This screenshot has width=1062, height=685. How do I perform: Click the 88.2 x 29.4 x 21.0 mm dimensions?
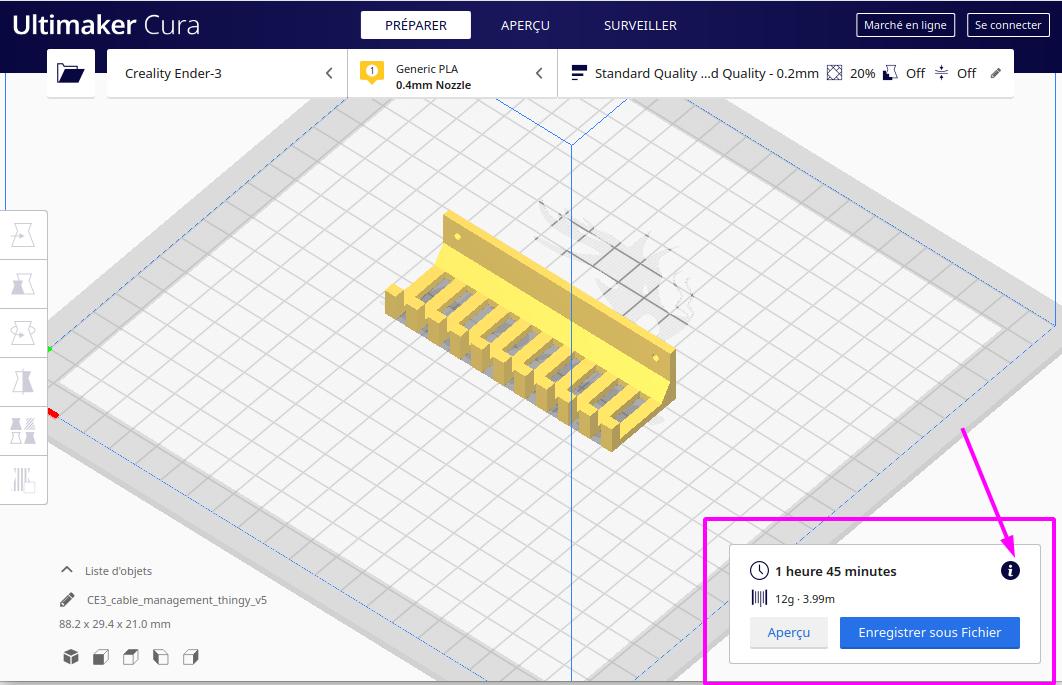point(114,624)
